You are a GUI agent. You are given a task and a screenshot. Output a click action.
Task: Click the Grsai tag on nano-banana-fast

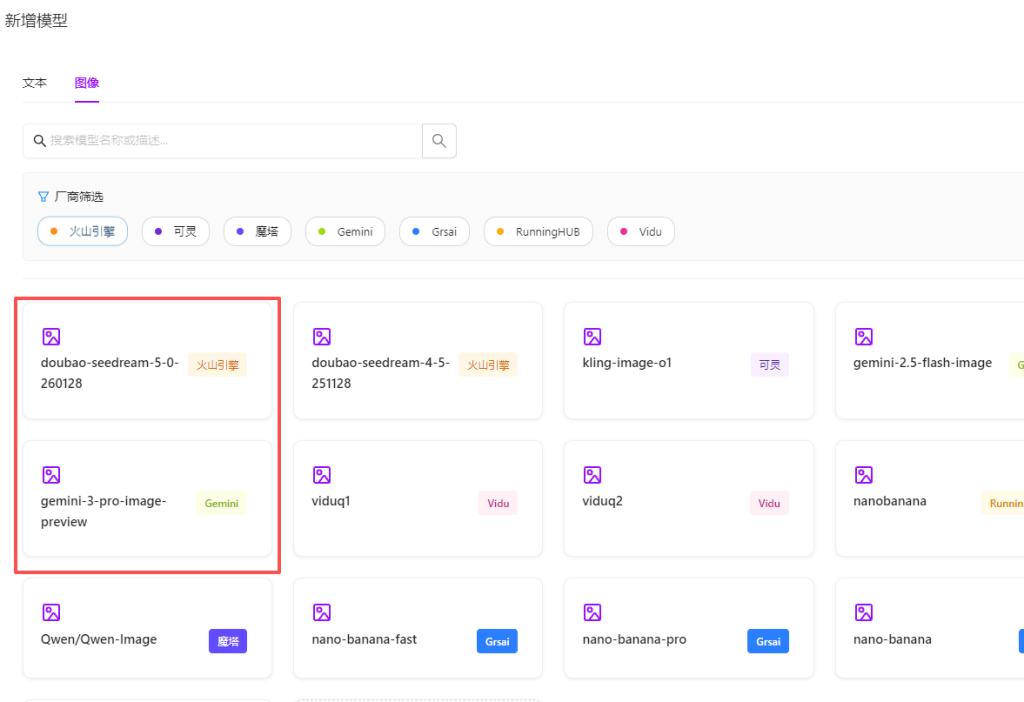497,641
